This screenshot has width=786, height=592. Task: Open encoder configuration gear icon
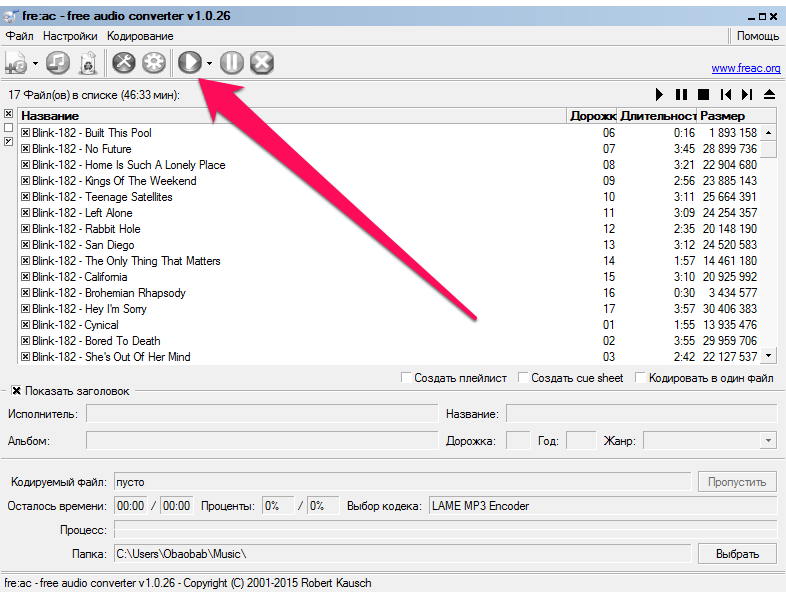[154, 63]
